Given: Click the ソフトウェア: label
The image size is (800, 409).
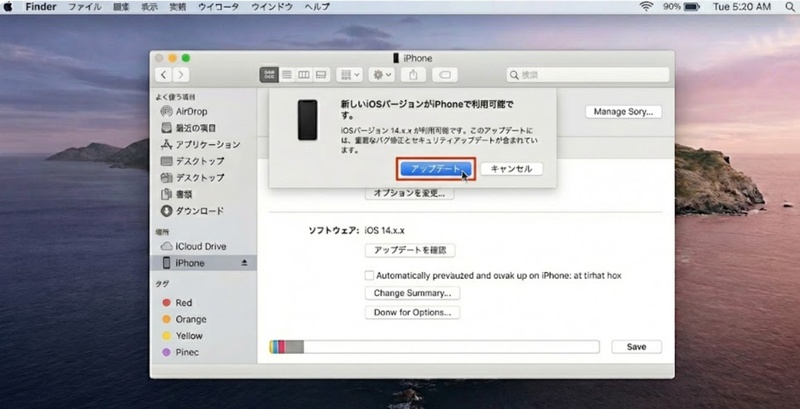Looking at the screenshot, I should pos(334,231).
